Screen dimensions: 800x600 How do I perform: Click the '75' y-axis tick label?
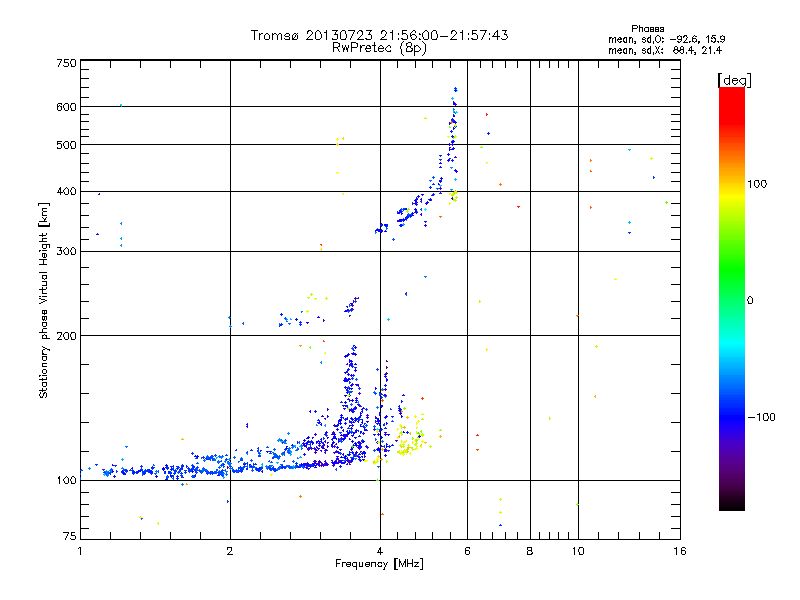(x=70, y=536)
